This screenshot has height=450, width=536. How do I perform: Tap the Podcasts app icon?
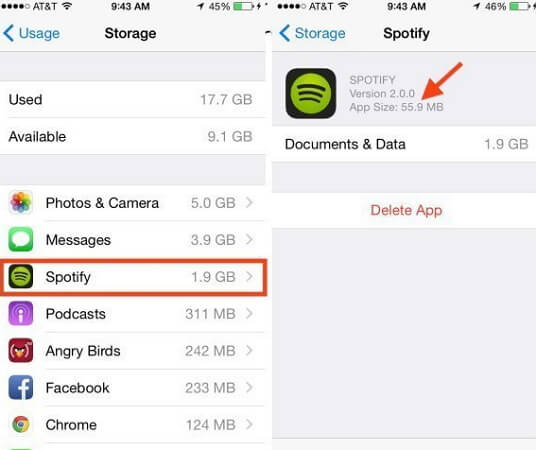(x=21, y=313)
